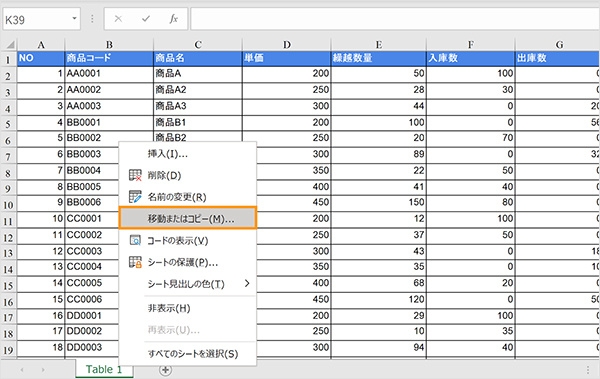Choose コードの表示(V) menu entry
The image size is (600, 379).
pos(188,240)
